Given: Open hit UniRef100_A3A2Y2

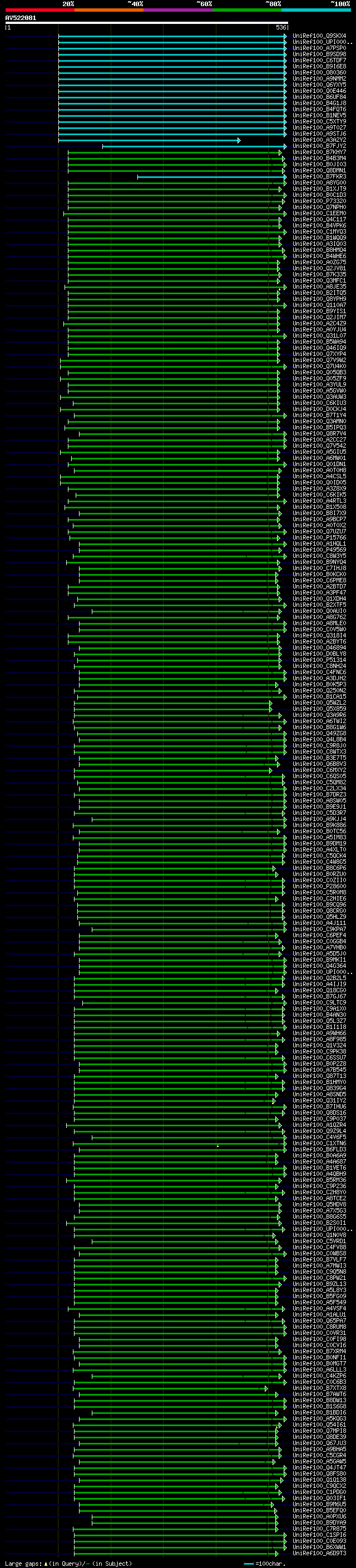Looking at the screenshot, I should pos(319,140).
